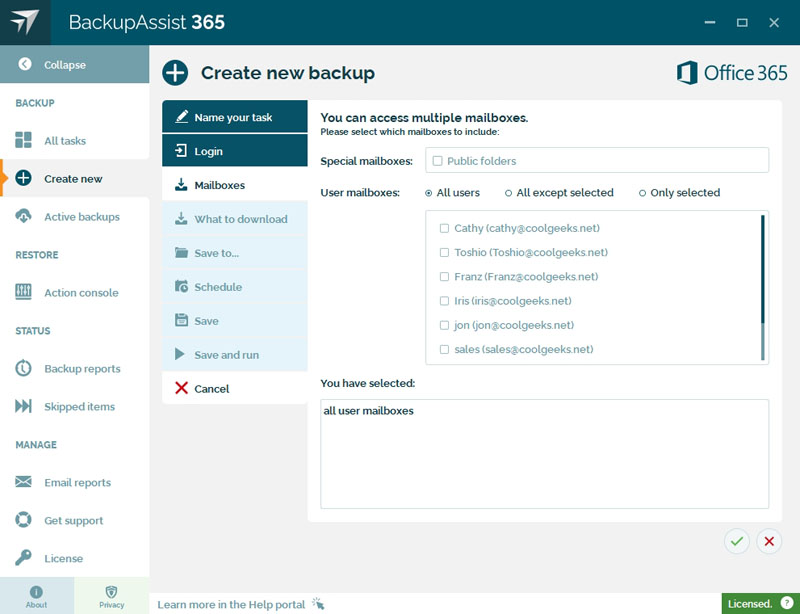Click the Login door icon
800x614 pixels.
181,151
